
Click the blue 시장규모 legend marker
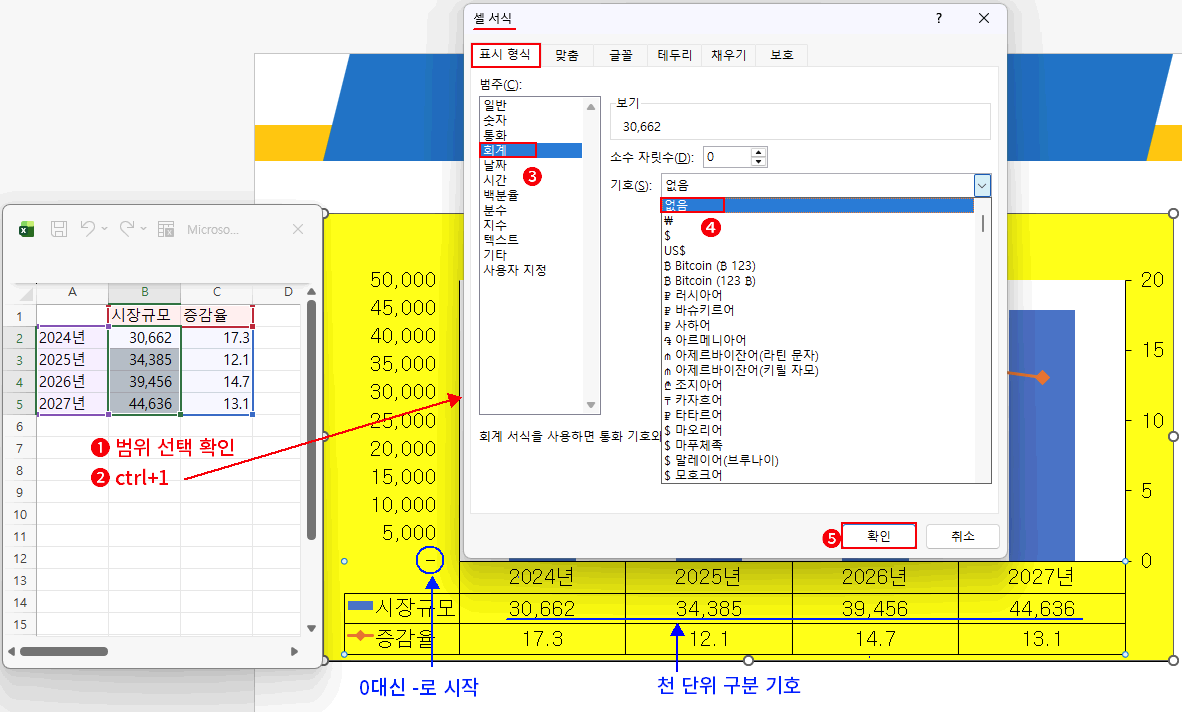pyautogui.click(x=360, y=605)
